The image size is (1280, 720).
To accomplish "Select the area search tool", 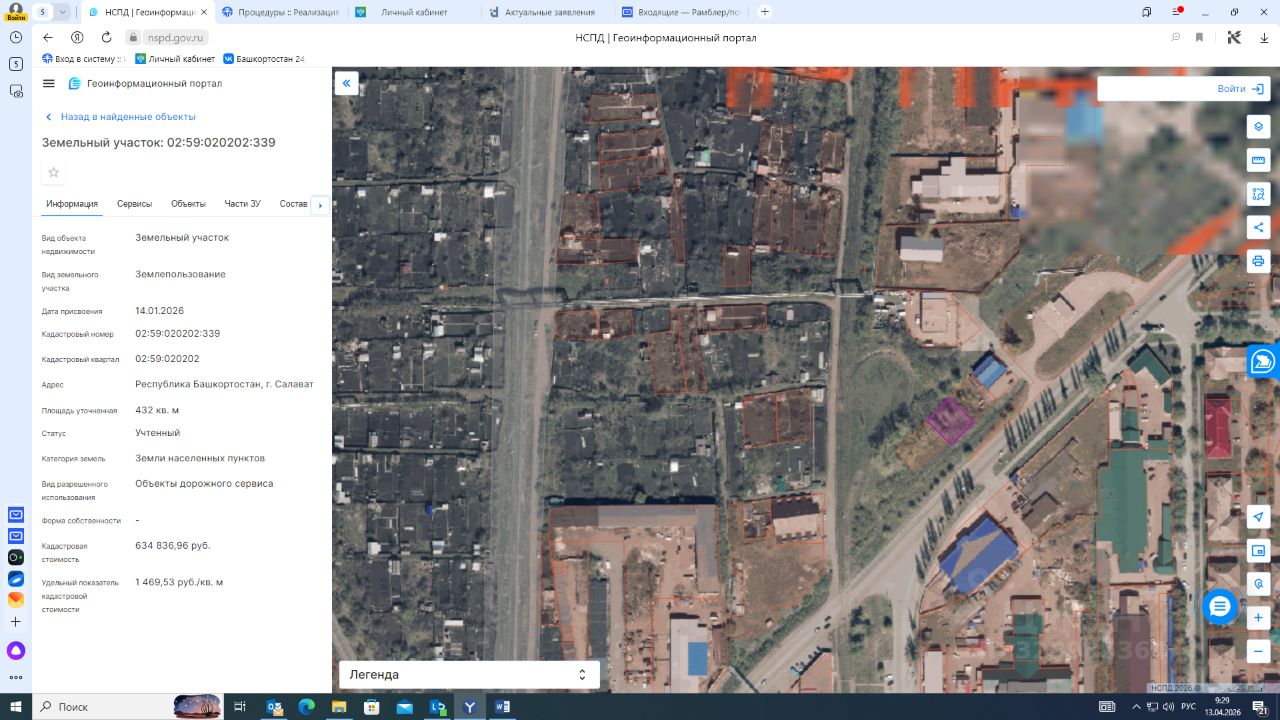I will (1258, 194).
